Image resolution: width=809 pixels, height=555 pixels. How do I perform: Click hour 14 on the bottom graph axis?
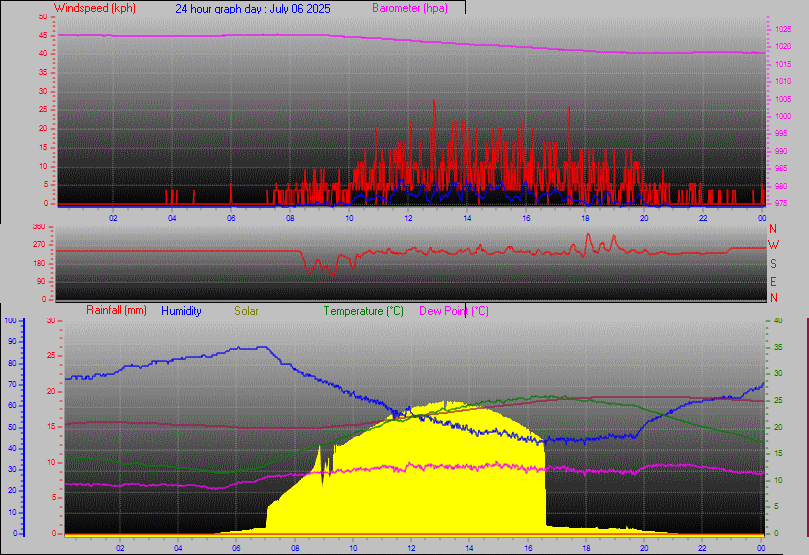point(470,548)
